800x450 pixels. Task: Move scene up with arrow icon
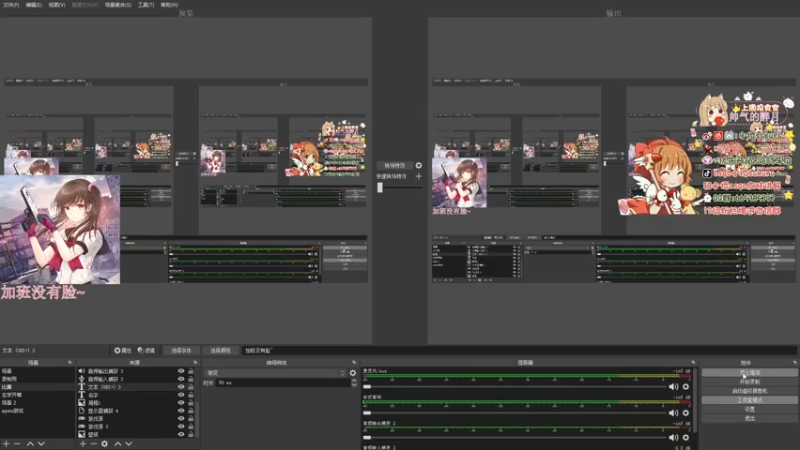(30, 444)
